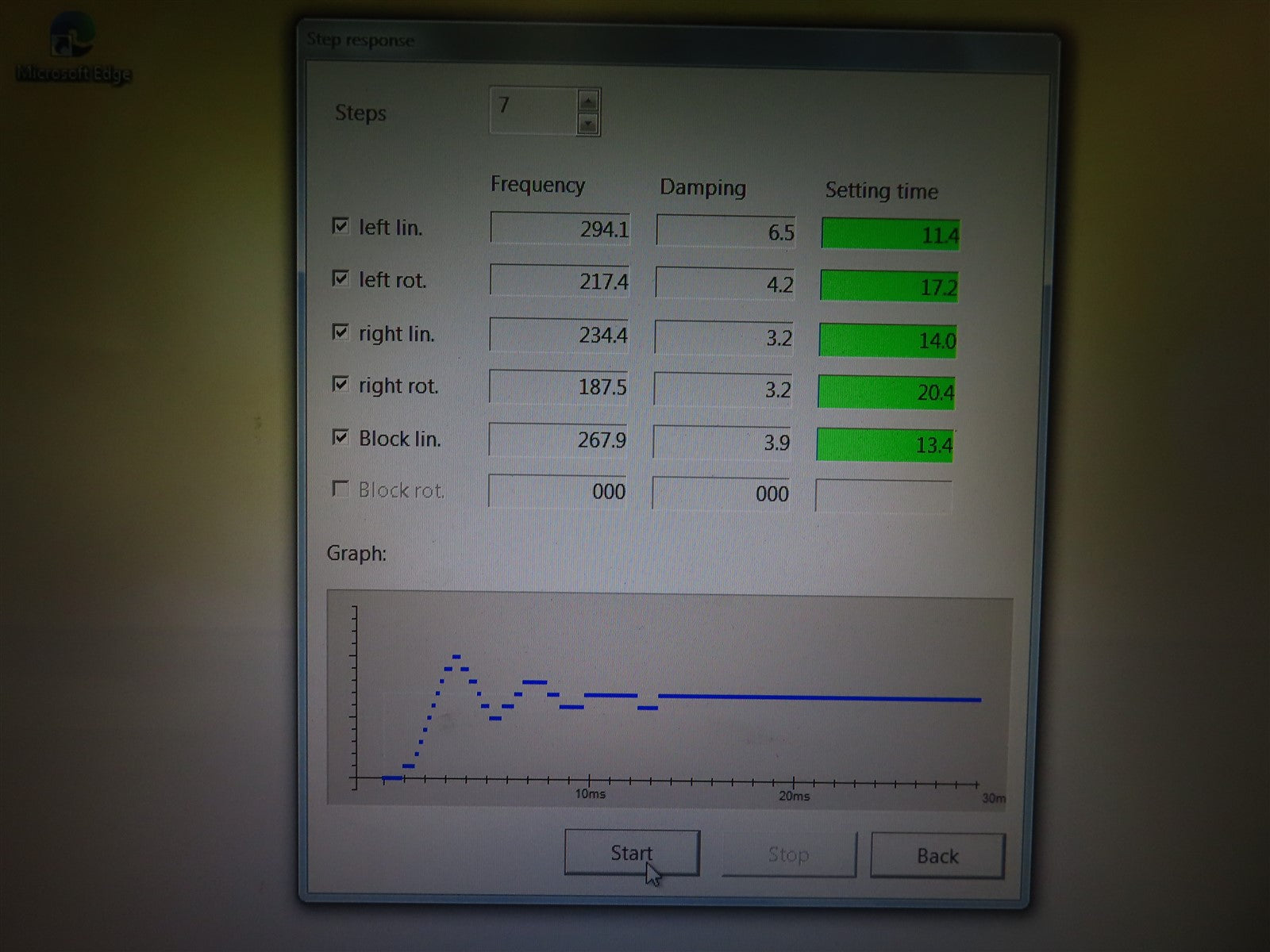The height and width of the screenshot is (952, 1270).
Task: Click the step response graph peak
Action: pos(456,657)
